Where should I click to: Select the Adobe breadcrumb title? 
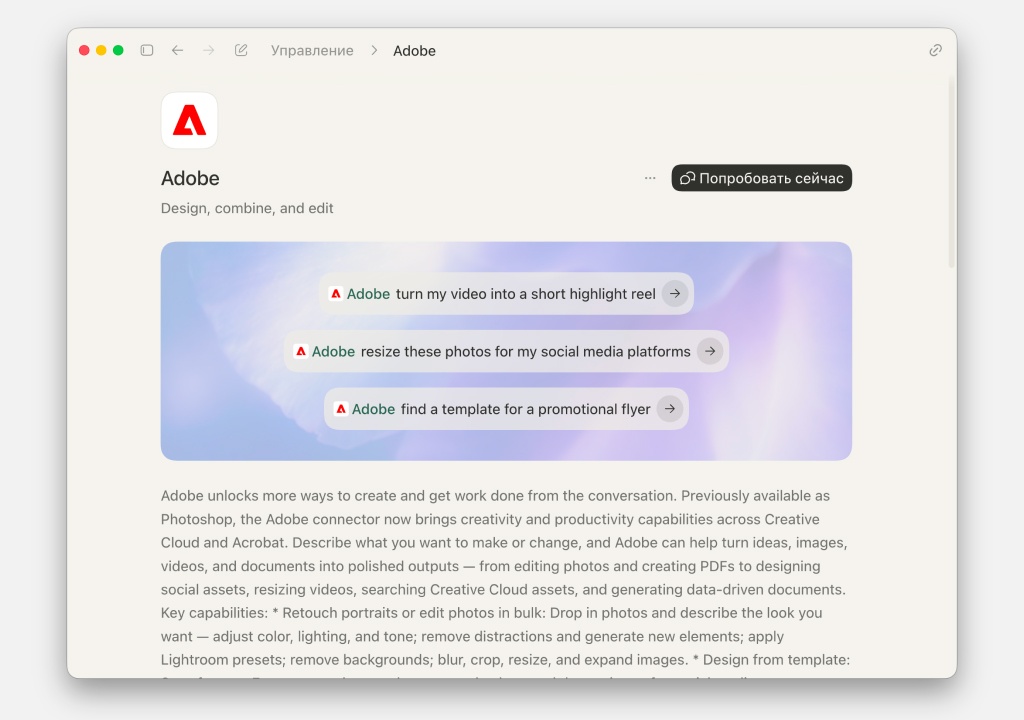[414, 50]
